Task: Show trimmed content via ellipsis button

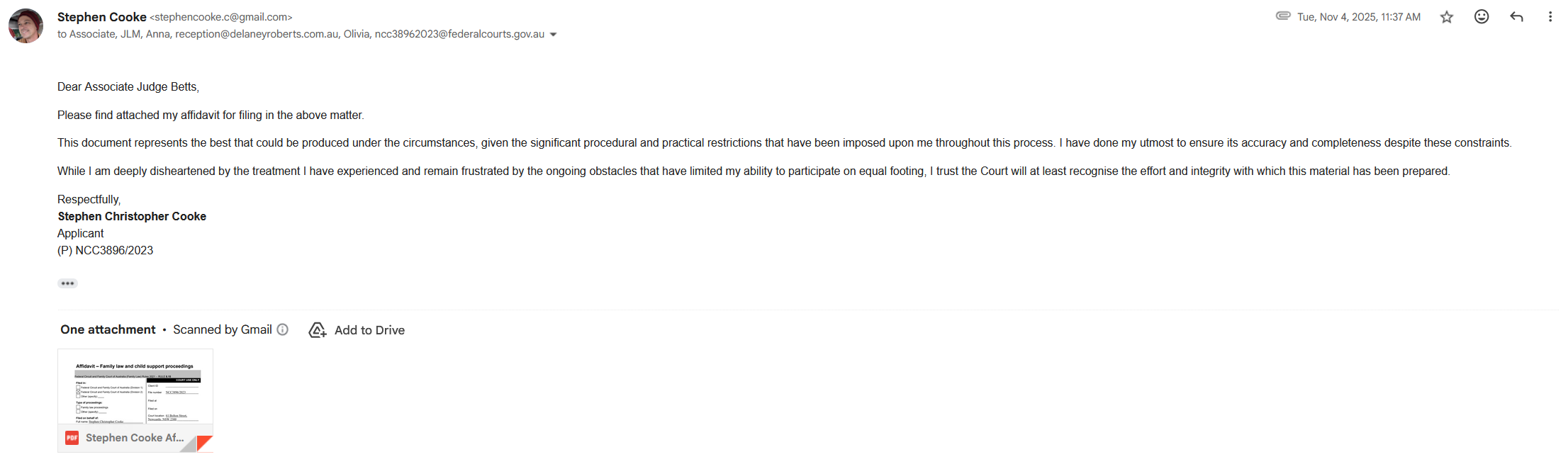Action: [67, 283]
